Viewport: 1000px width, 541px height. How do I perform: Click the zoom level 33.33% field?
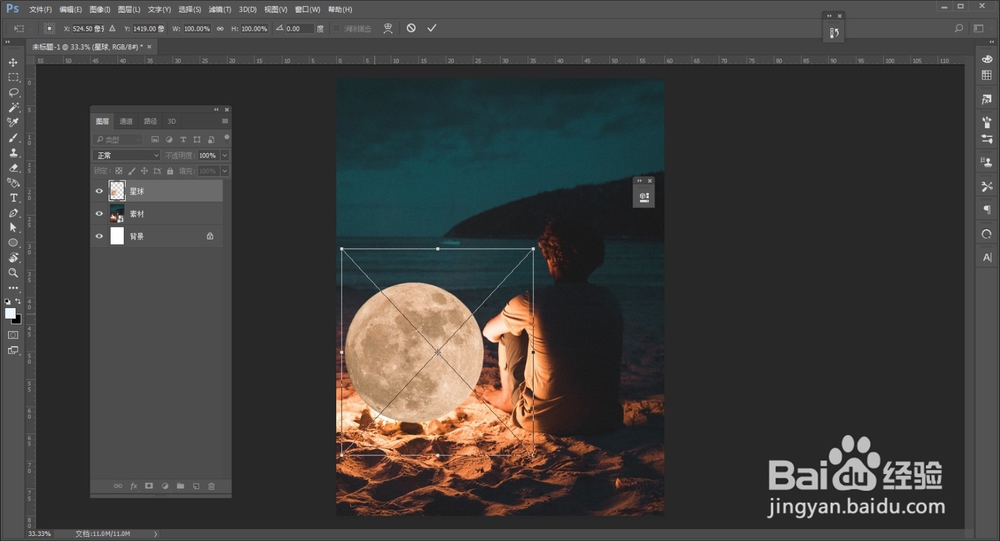tap(40, 534)
